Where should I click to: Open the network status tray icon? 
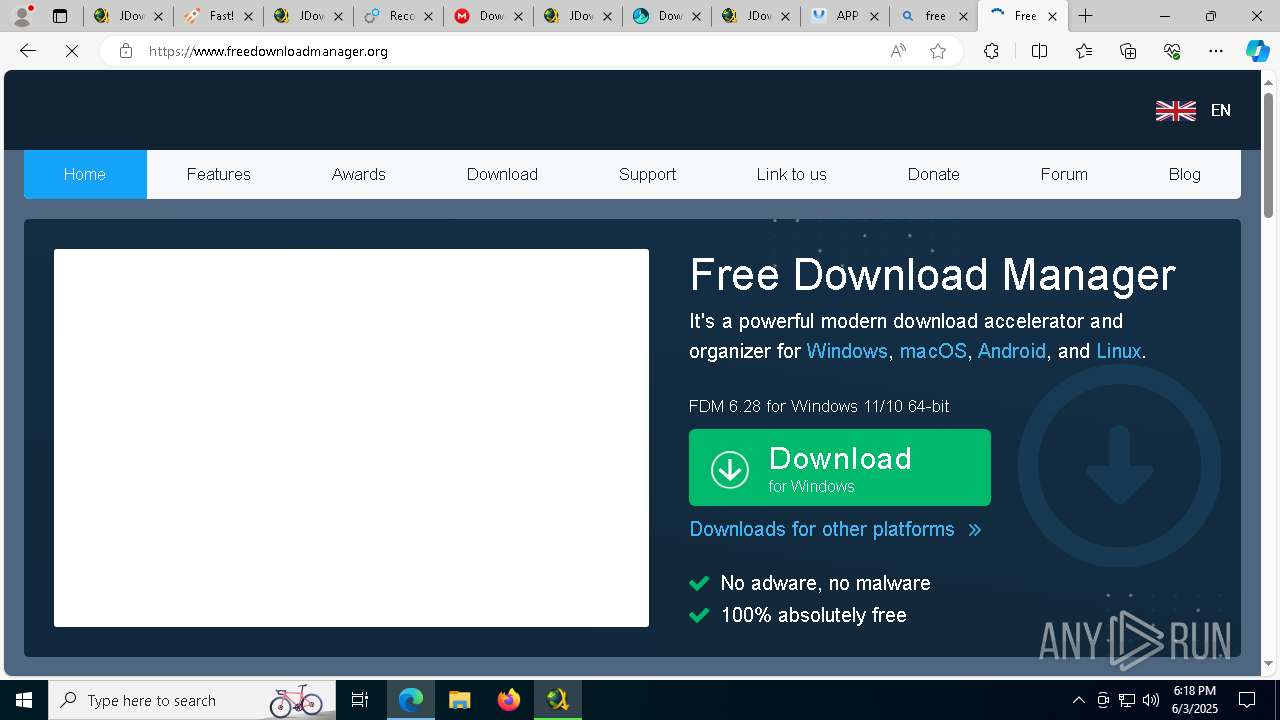click(1127, 700)
